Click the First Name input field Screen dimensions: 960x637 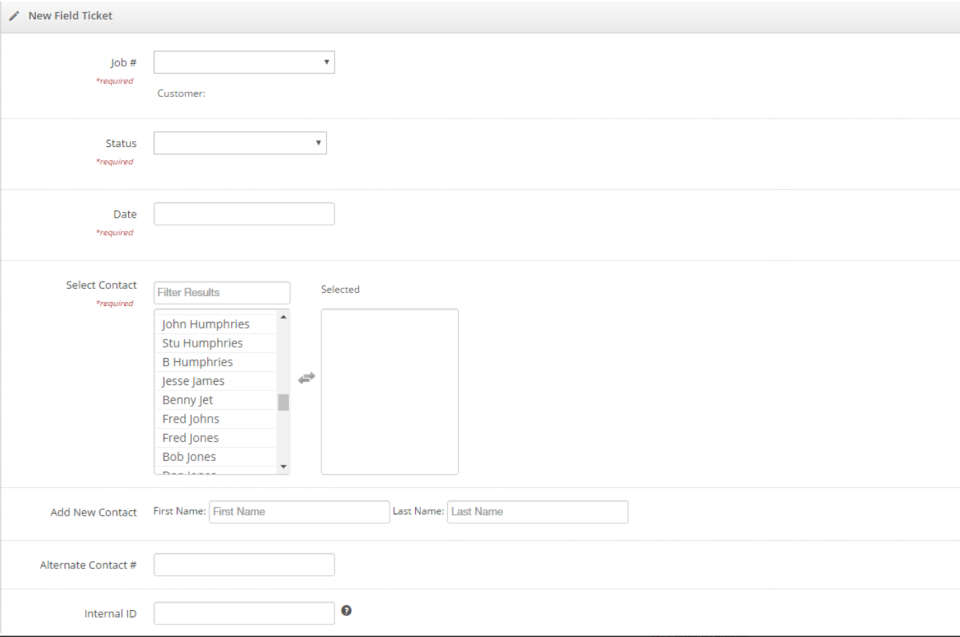pyautogui.click(x=299, y=512)
